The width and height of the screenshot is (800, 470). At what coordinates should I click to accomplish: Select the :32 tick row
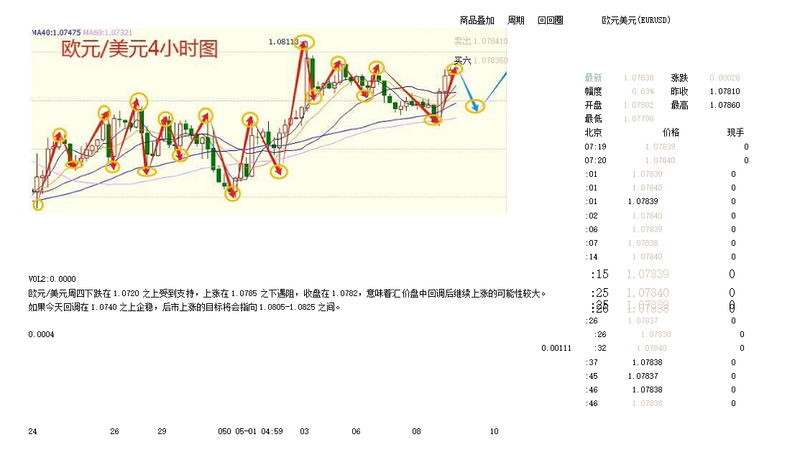(x=669, y=348)
